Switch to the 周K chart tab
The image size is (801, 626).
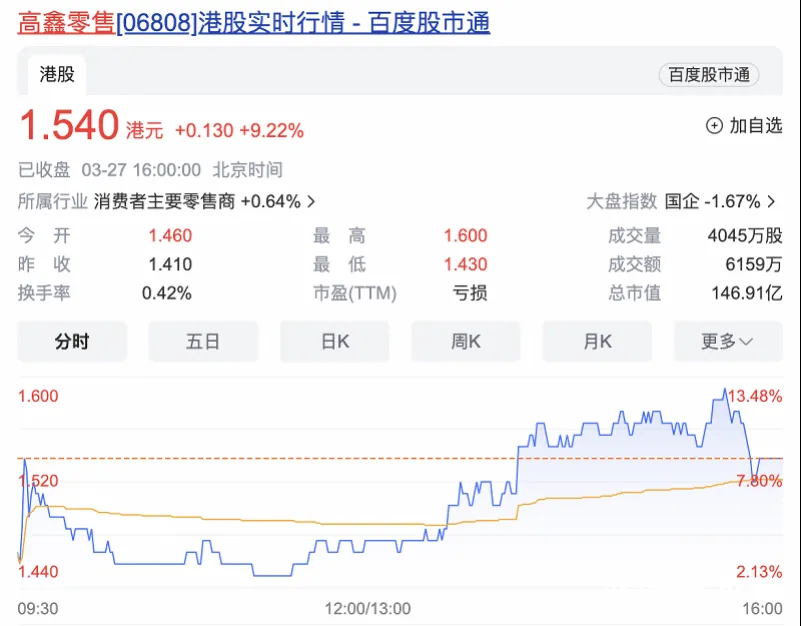(465, 342)
